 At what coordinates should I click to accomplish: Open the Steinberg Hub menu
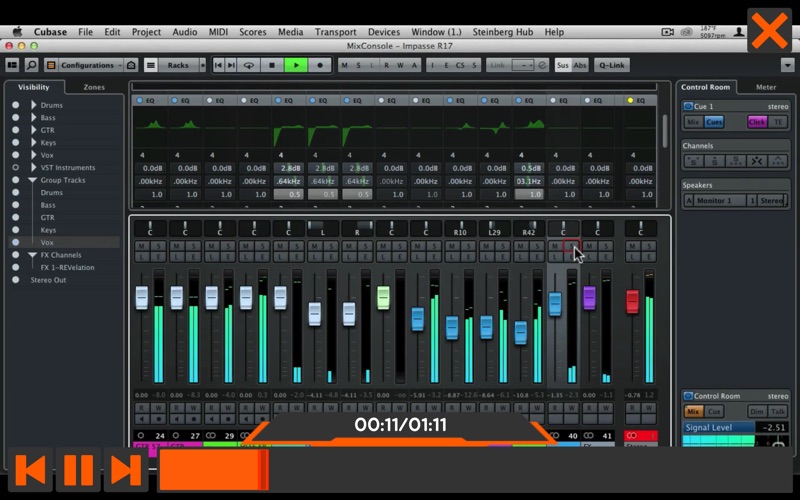(x=503, y=32)
